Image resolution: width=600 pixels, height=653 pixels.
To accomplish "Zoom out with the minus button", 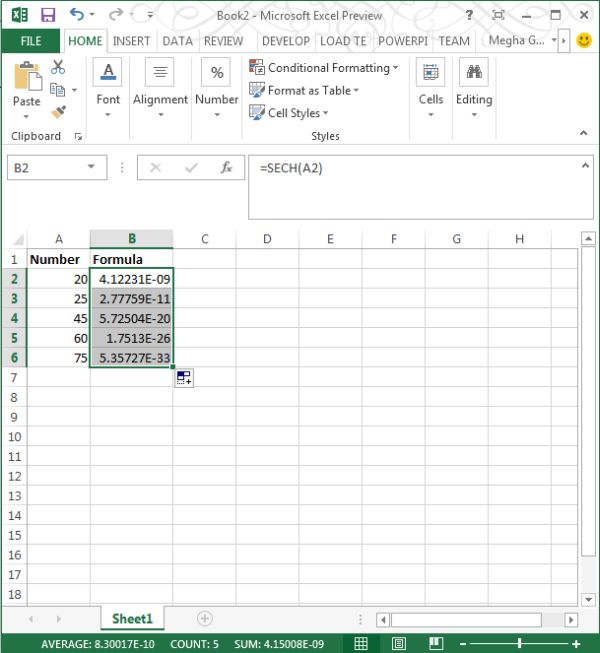I will (463, 644).
